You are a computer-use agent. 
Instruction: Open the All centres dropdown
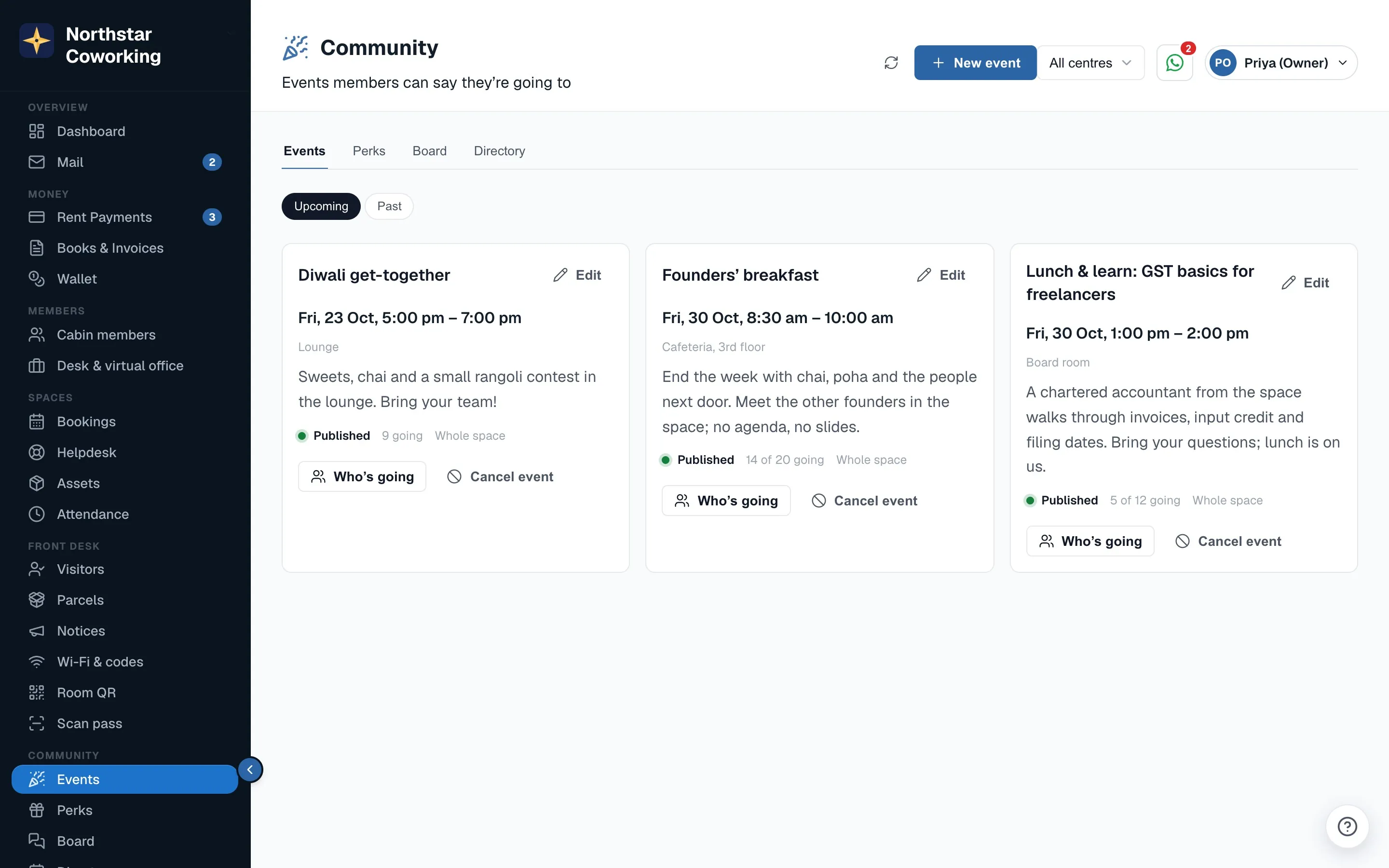click(1090, 63)
